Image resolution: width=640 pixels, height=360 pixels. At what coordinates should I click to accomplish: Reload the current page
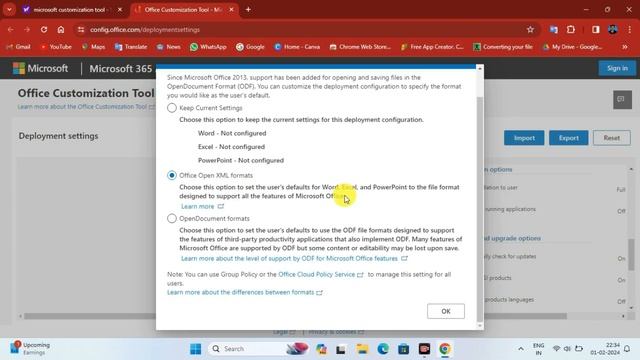point(44,29)
